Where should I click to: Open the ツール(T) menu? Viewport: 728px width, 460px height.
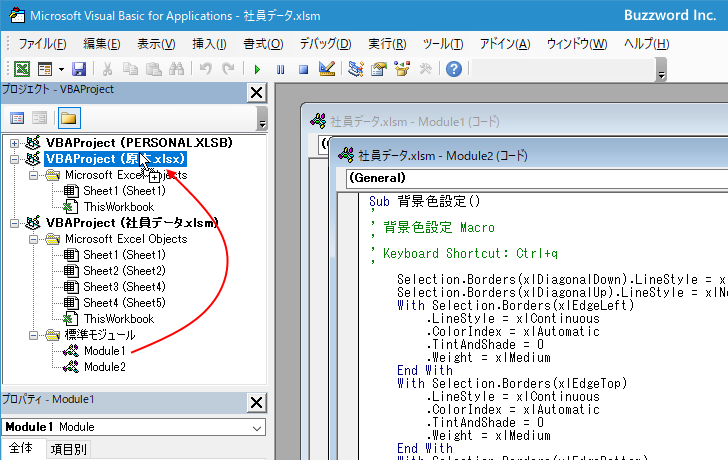point(443,44)
